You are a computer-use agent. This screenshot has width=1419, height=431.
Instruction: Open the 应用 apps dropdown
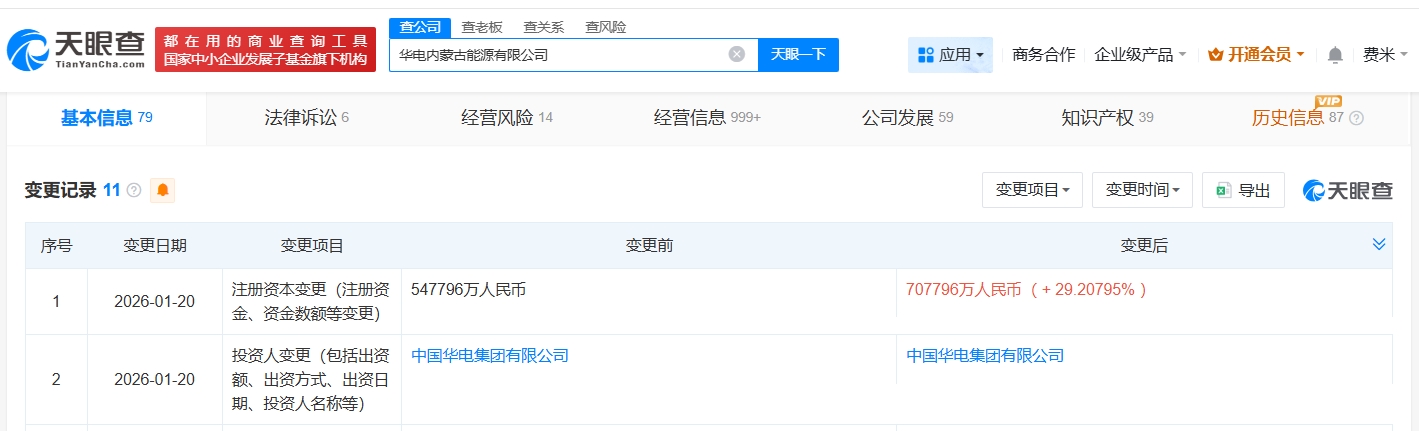tap(950, 55)
